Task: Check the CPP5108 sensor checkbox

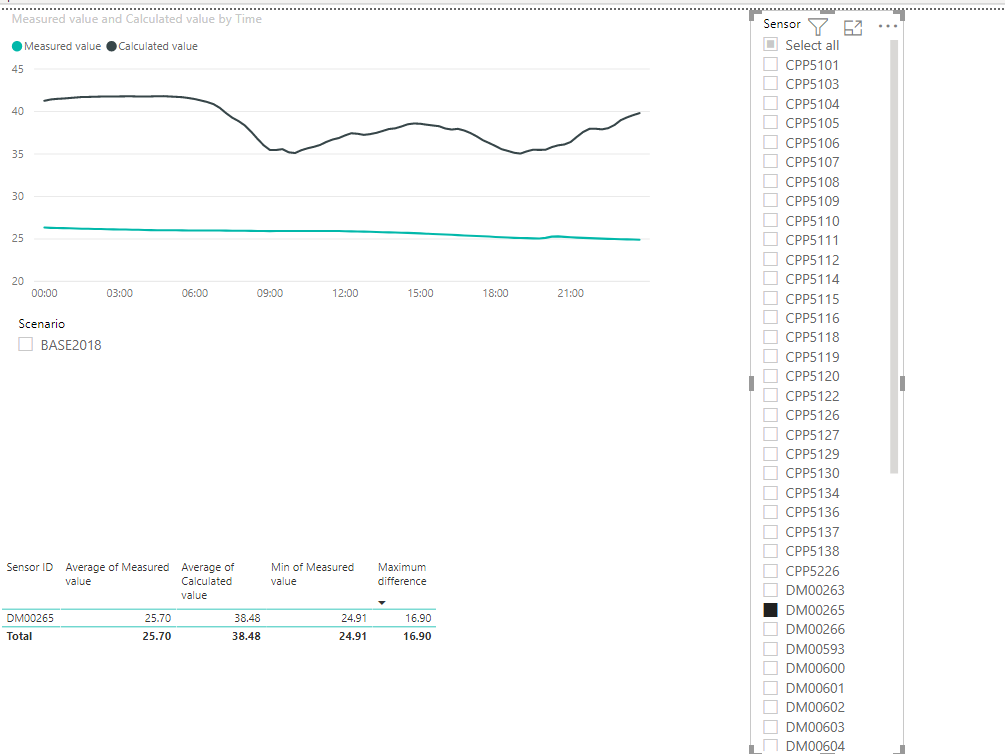Action: [770, 181]
